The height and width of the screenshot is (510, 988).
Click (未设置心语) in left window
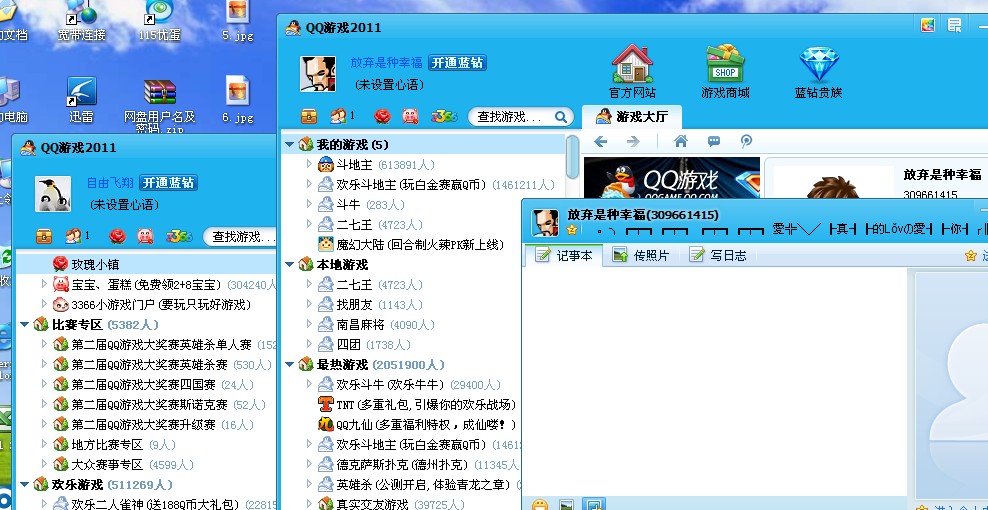(124, 205)
